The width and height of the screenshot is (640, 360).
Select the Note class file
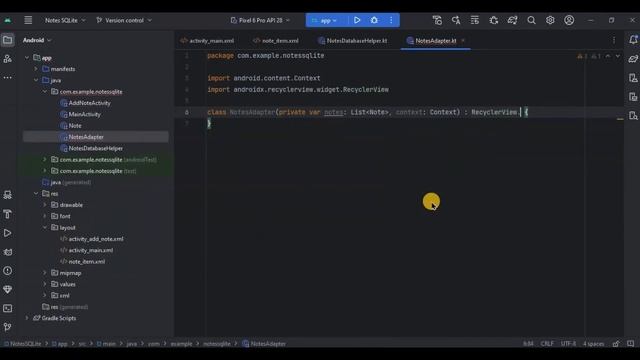pyautogui.click(x=75, y=126)
